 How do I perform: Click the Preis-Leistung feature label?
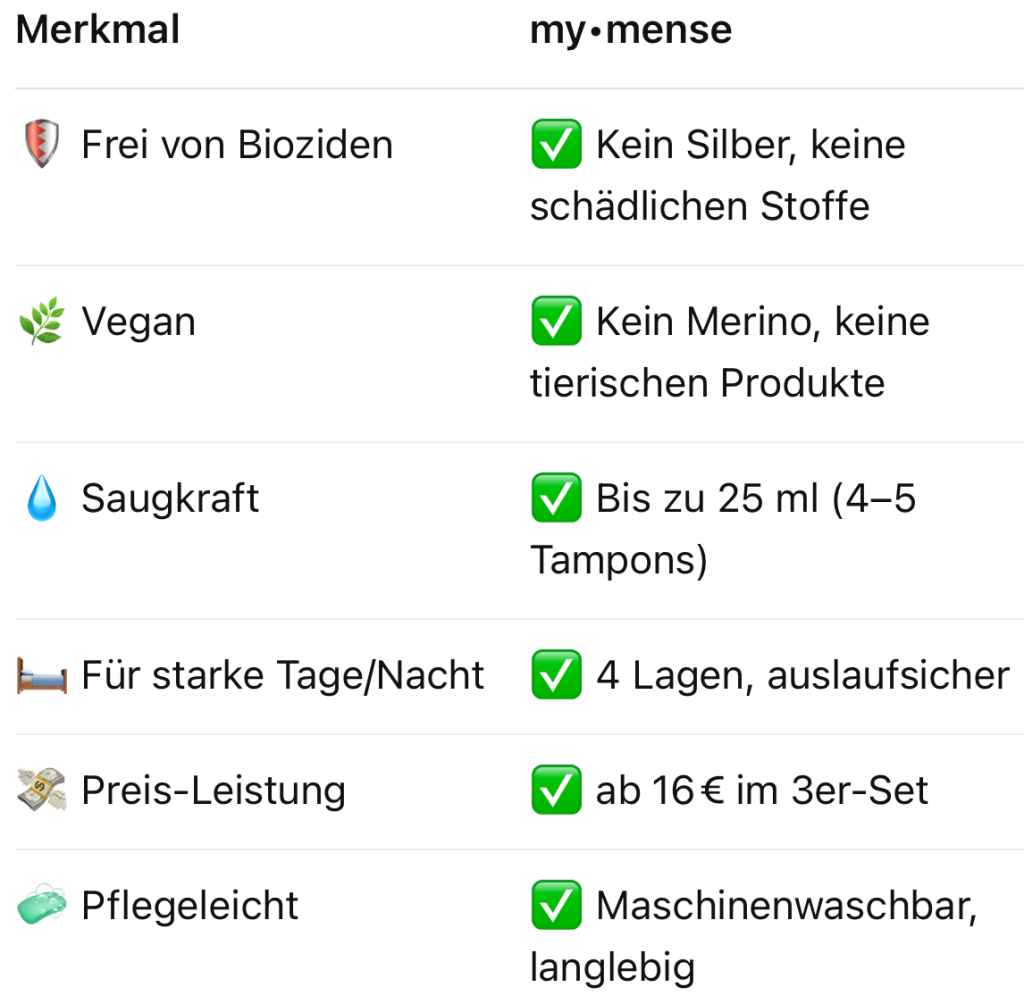point(213,791)
